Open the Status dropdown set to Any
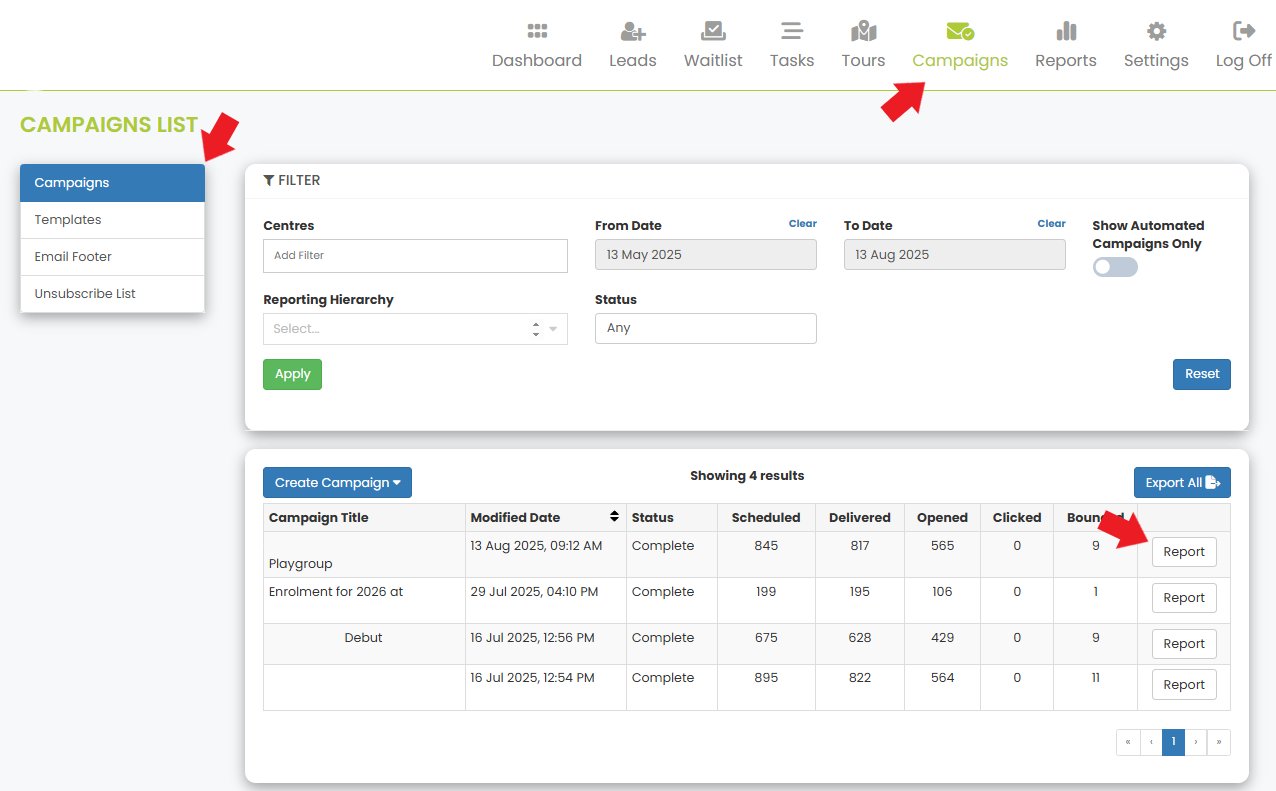 pos(705,329)
